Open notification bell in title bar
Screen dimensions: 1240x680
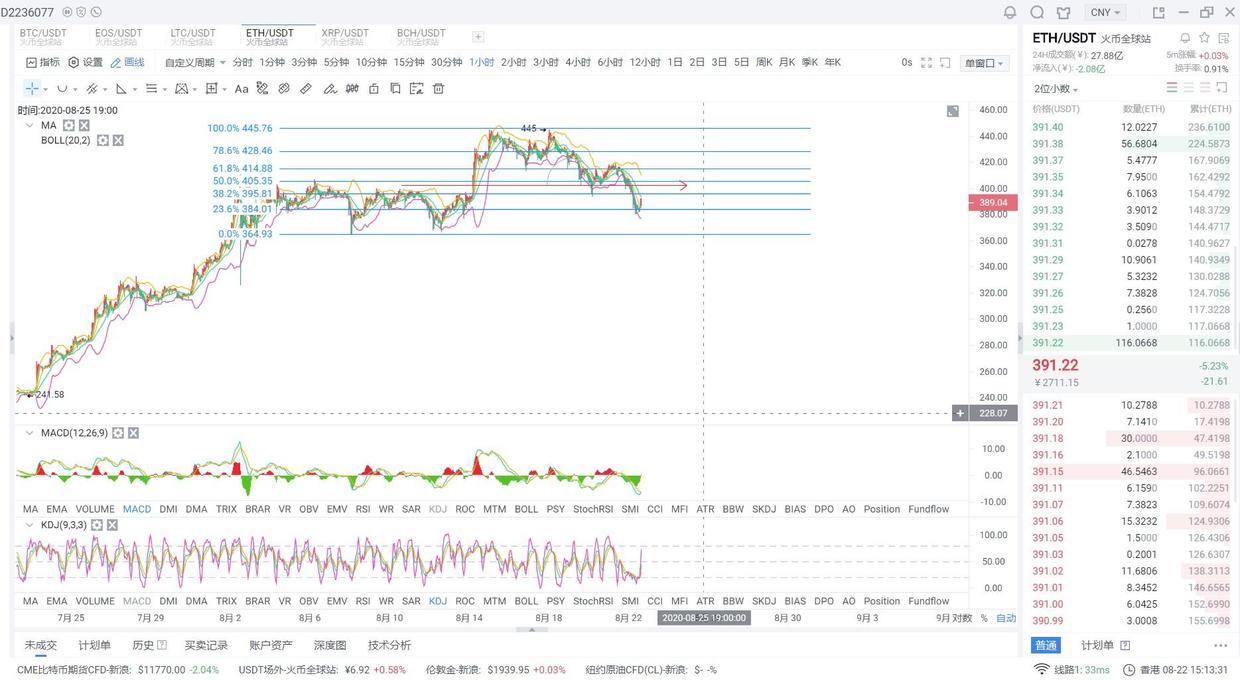pyautogui.click(x=1010, y=12)
